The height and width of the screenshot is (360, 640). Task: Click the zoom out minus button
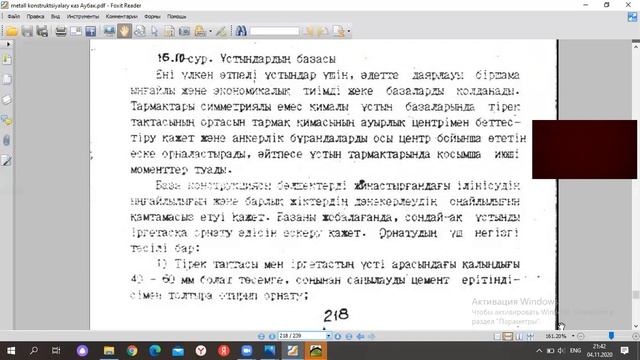pyautogui.click(x=581, y=336)
